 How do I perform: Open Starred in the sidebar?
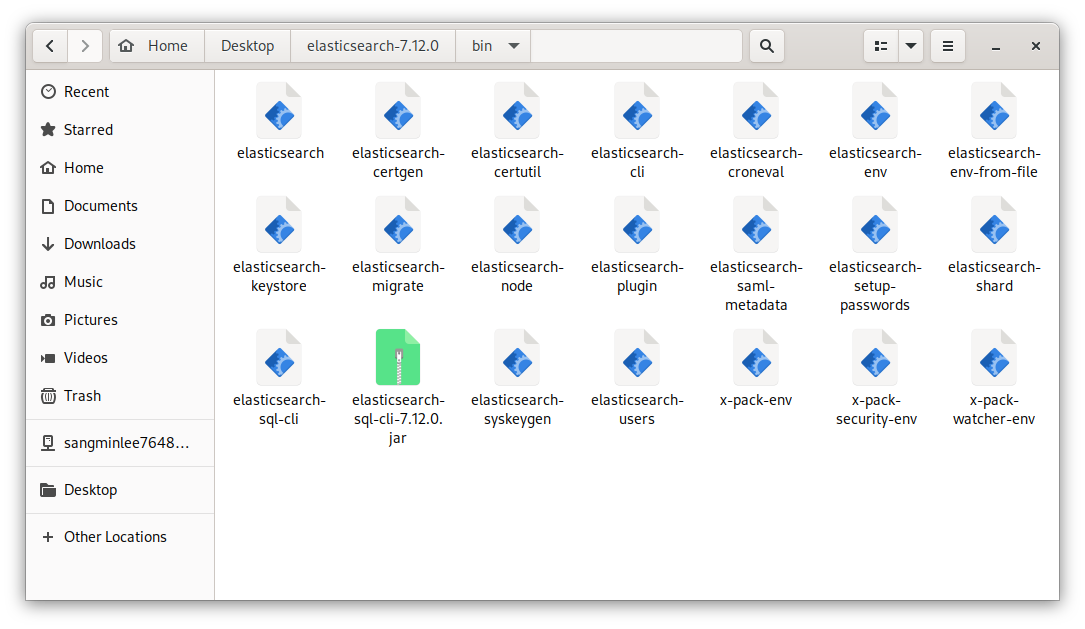(120, 129)
